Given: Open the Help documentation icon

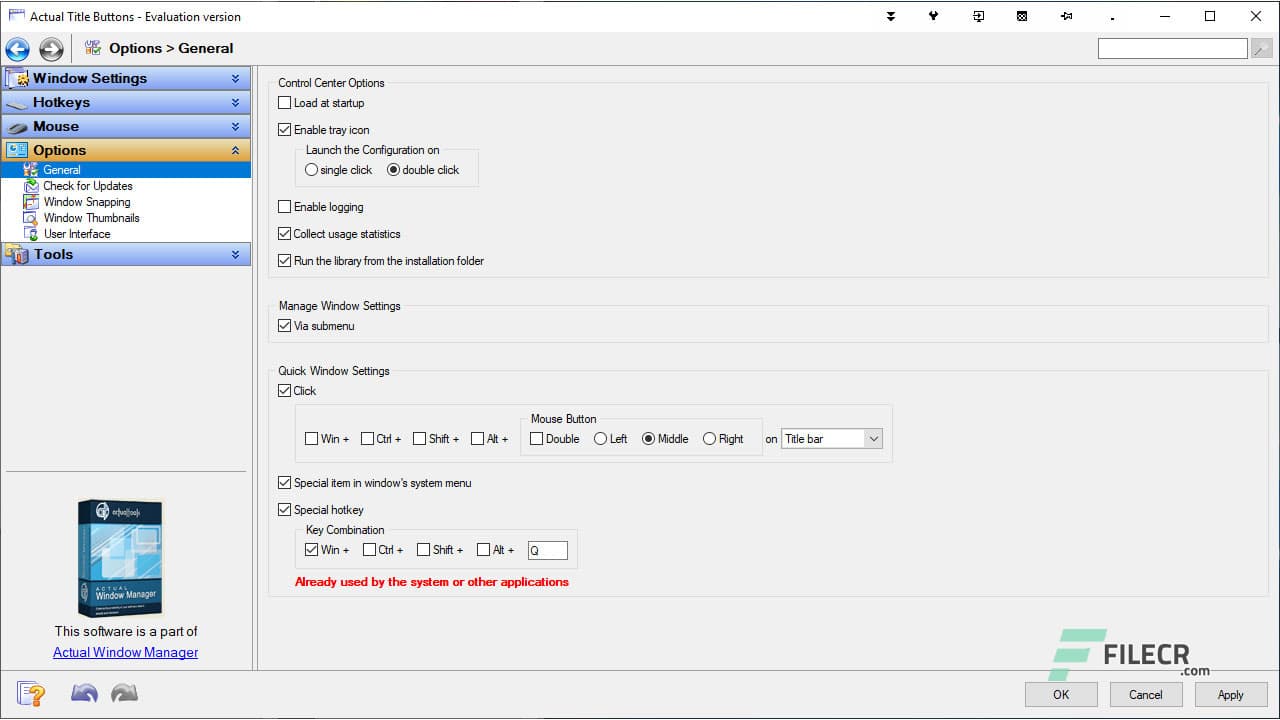Looking at the screenshot, I should [x=30, y=692].
